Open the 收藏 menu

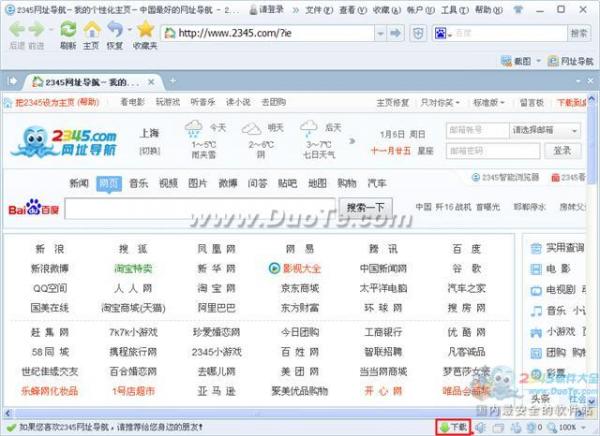[x=386, y=10]
